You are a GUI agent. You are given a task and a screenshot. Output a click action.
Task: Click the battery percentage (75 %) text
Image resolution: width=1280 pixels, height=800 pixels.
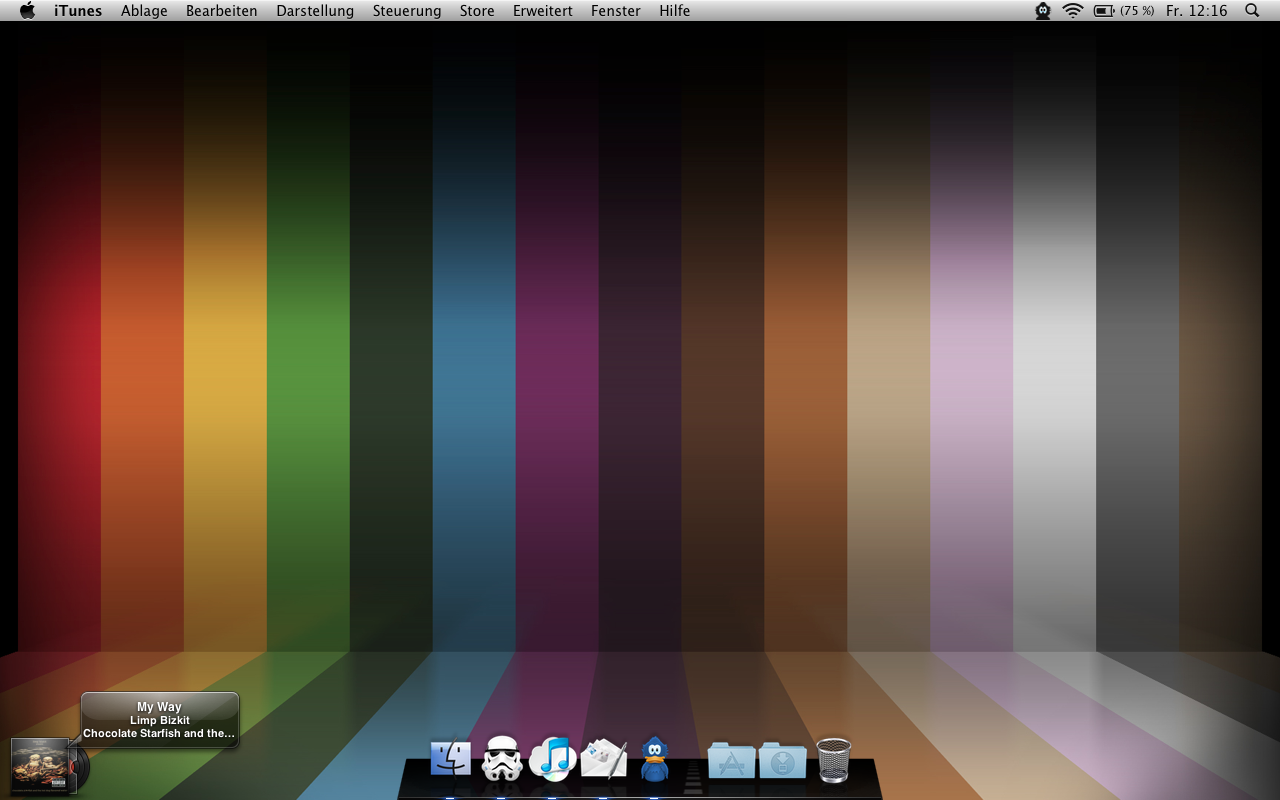pos(1137,11)
